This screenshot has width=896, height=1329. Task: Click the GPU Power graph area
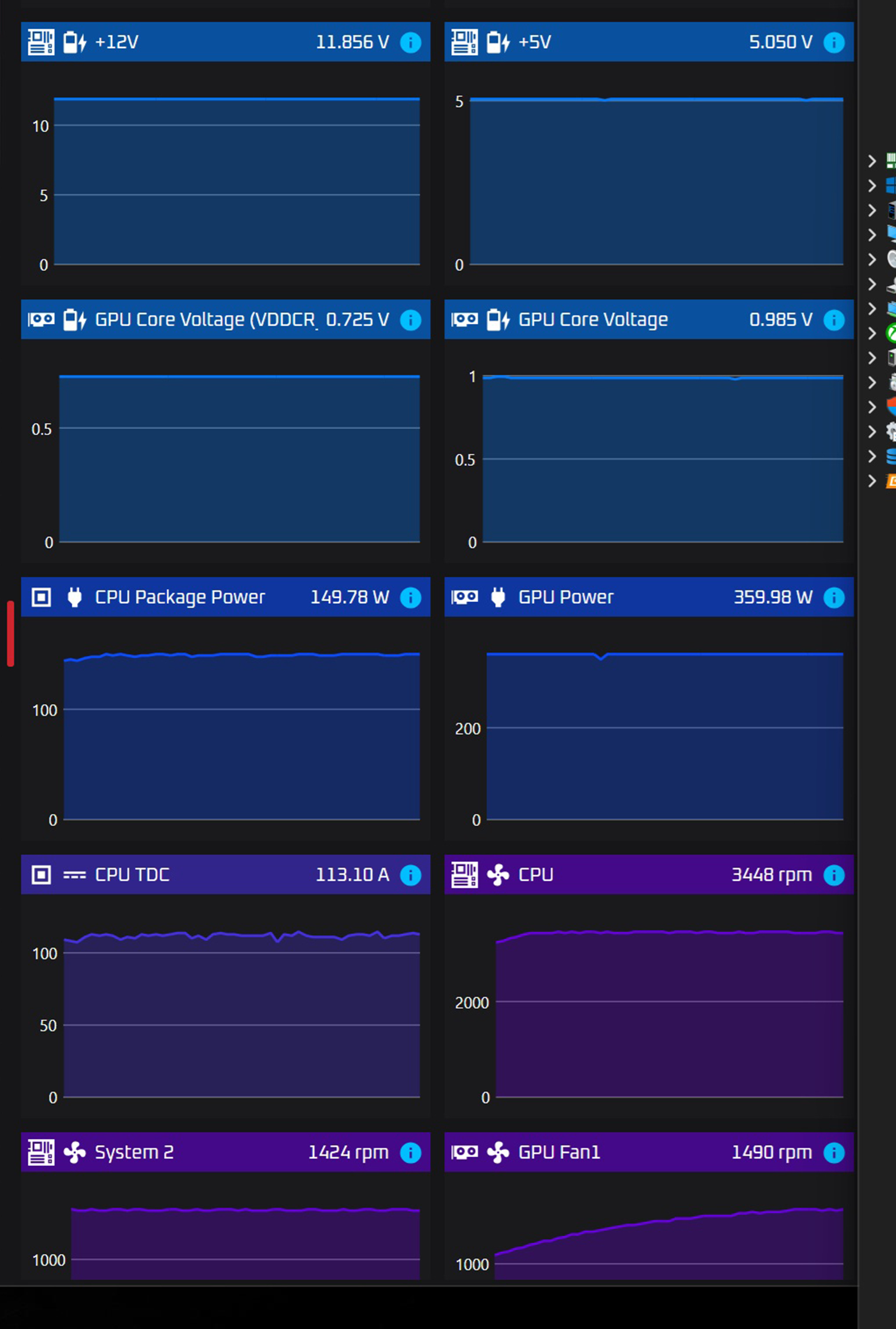pos(664,737)
